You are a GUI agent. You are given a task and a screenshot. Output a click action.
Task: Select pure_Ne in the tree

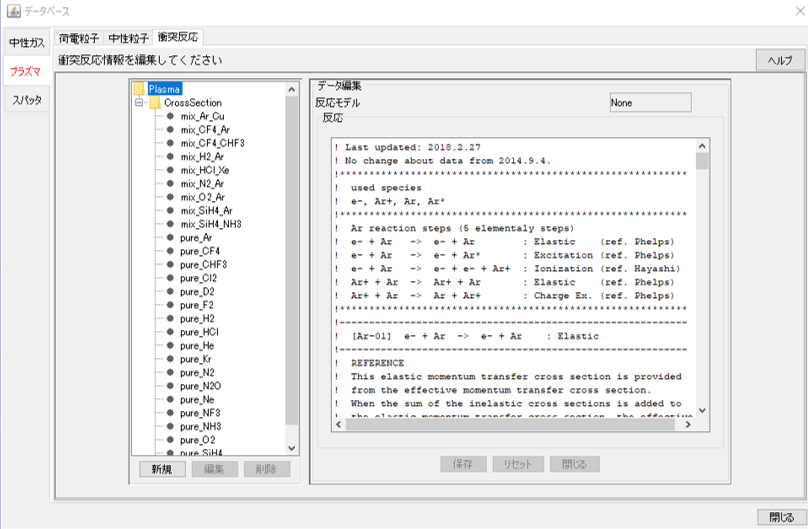click(x=197, y=399)
